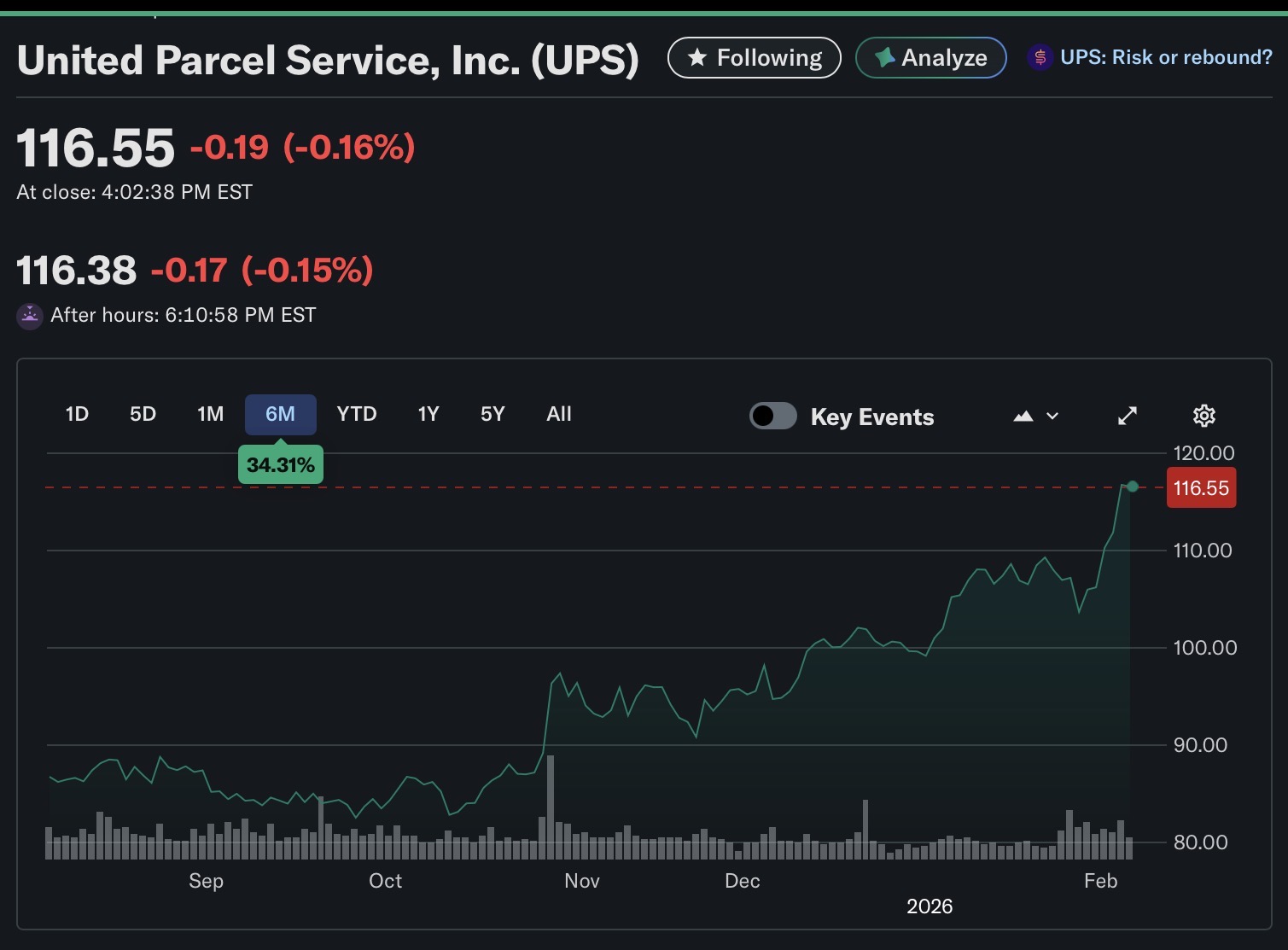Image resolution: width=1288 pixels, height=950 pixels.
Task: Select the 1M range tab
Action: coord(210,414)
